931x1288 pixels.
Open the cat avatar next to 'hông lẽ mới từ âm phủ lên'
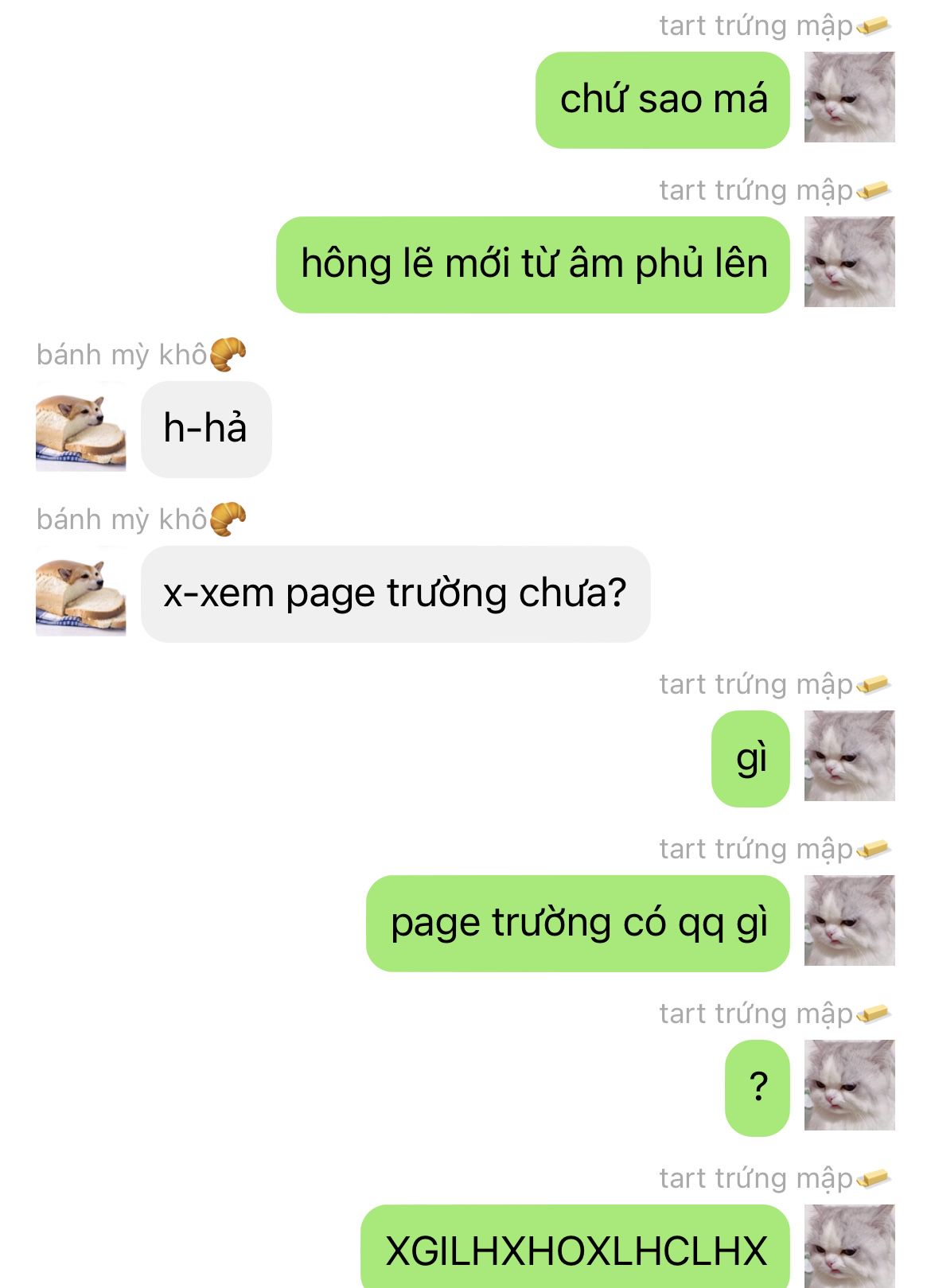click(849, 262)
